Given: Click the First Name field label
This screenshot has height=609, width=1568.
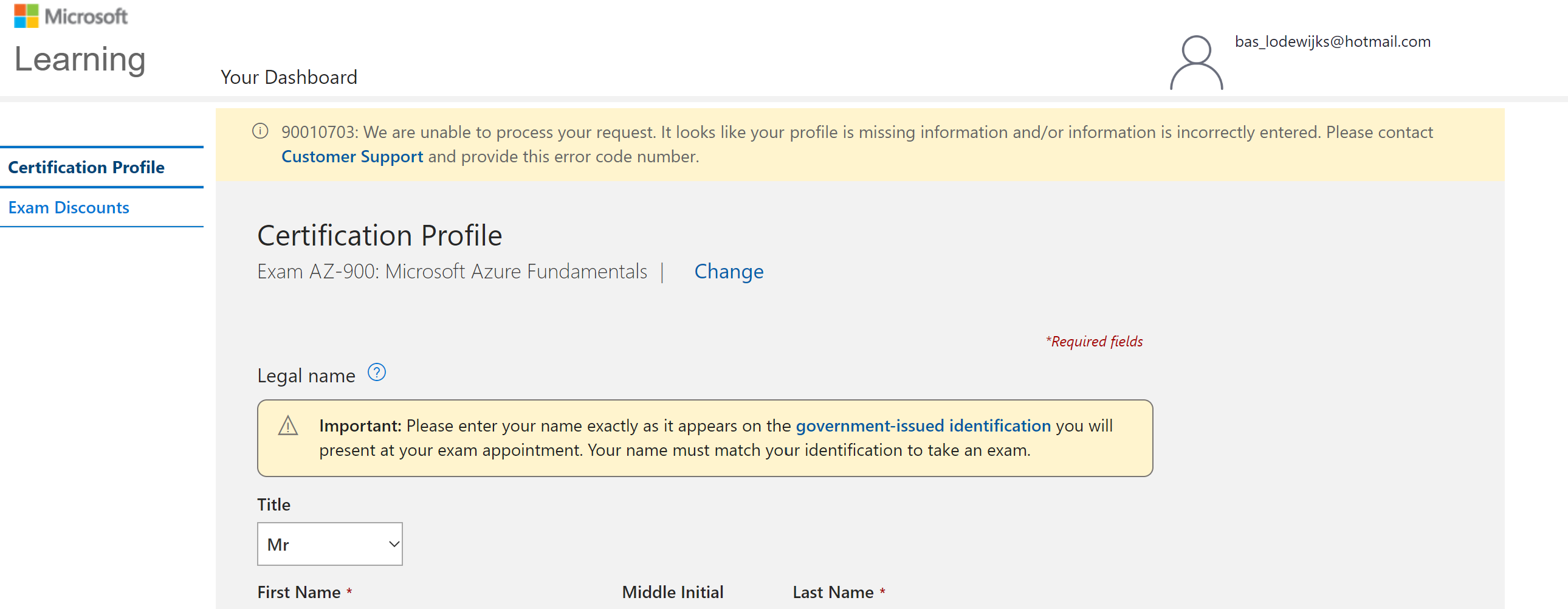Looking at the screenshot, I should [298, 592].
